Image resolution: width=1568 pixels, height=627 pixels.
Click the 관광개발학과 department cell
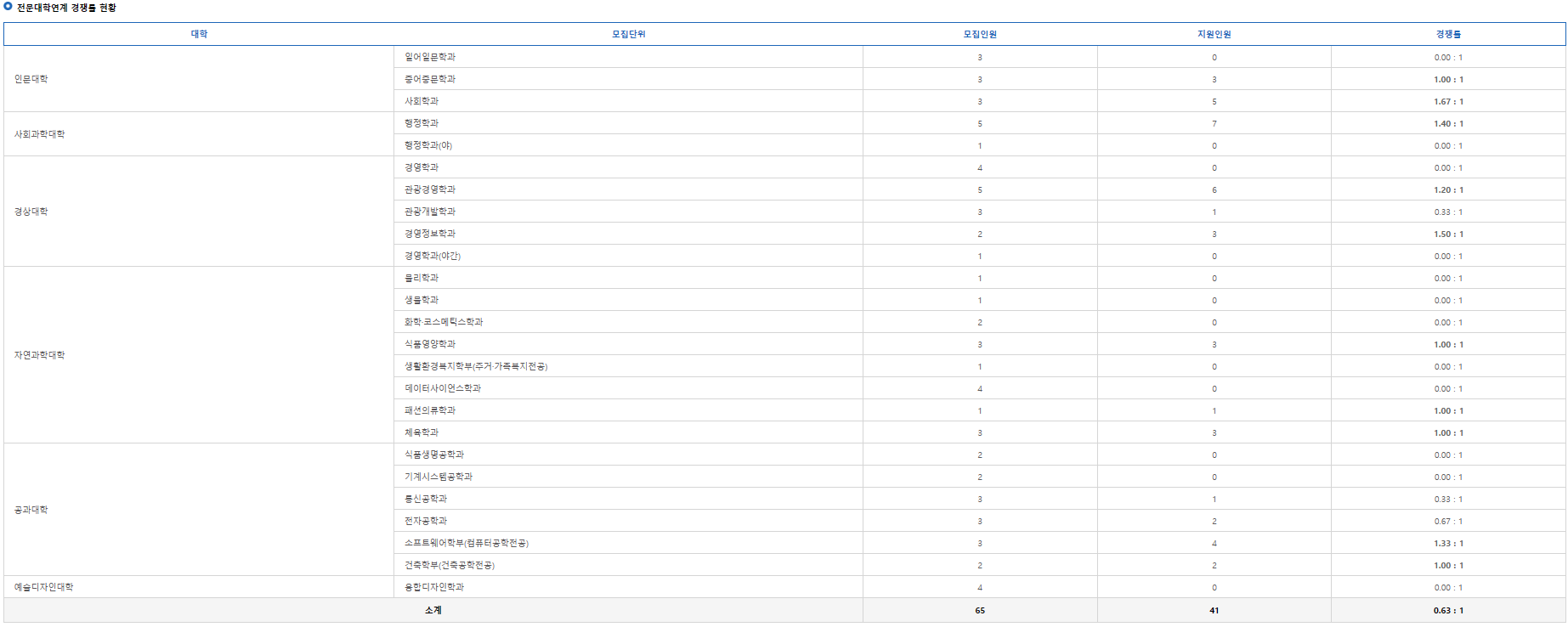629,212
